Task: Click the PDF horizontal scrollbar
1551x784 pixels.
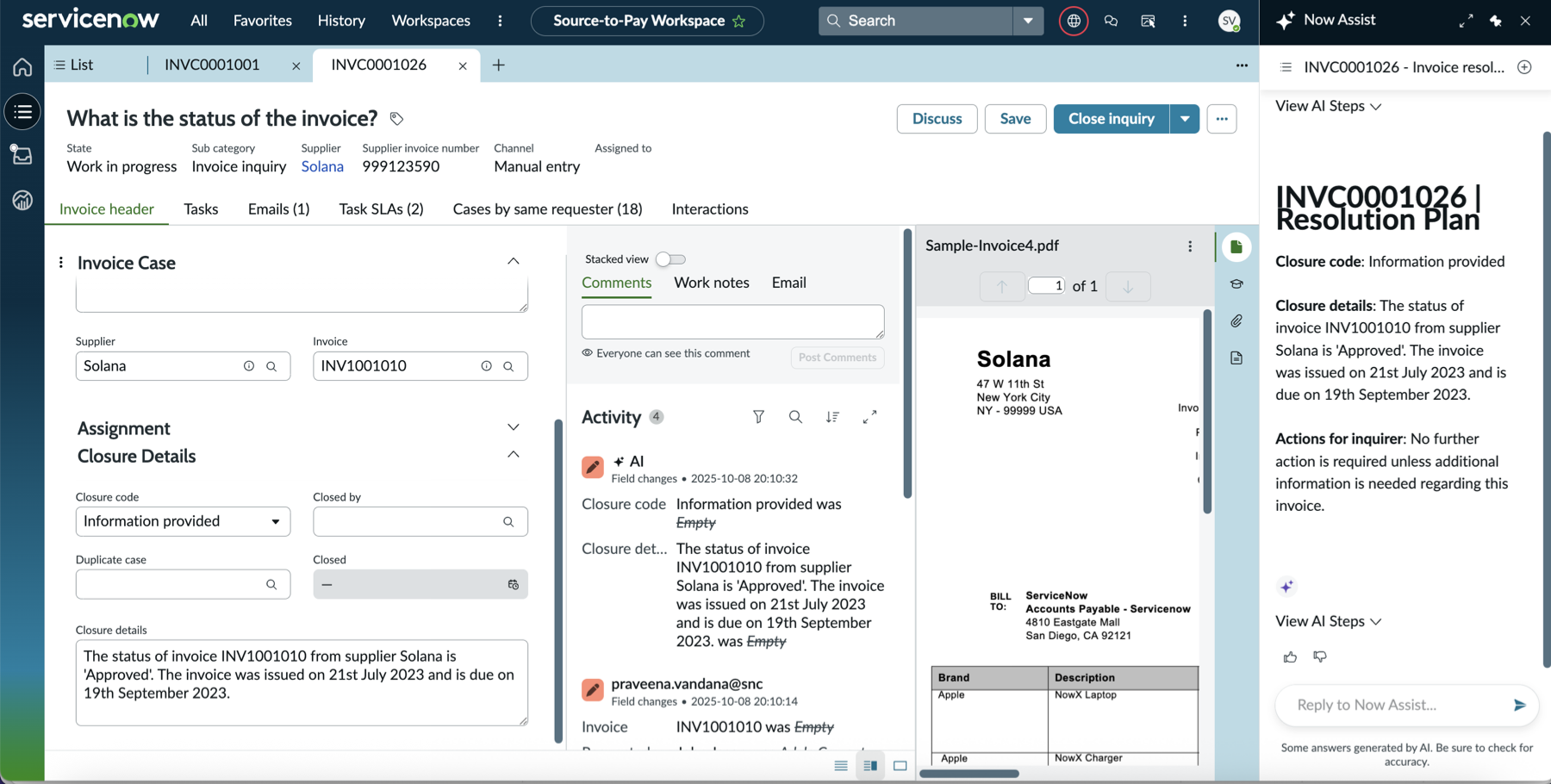Action: point(969,774)
